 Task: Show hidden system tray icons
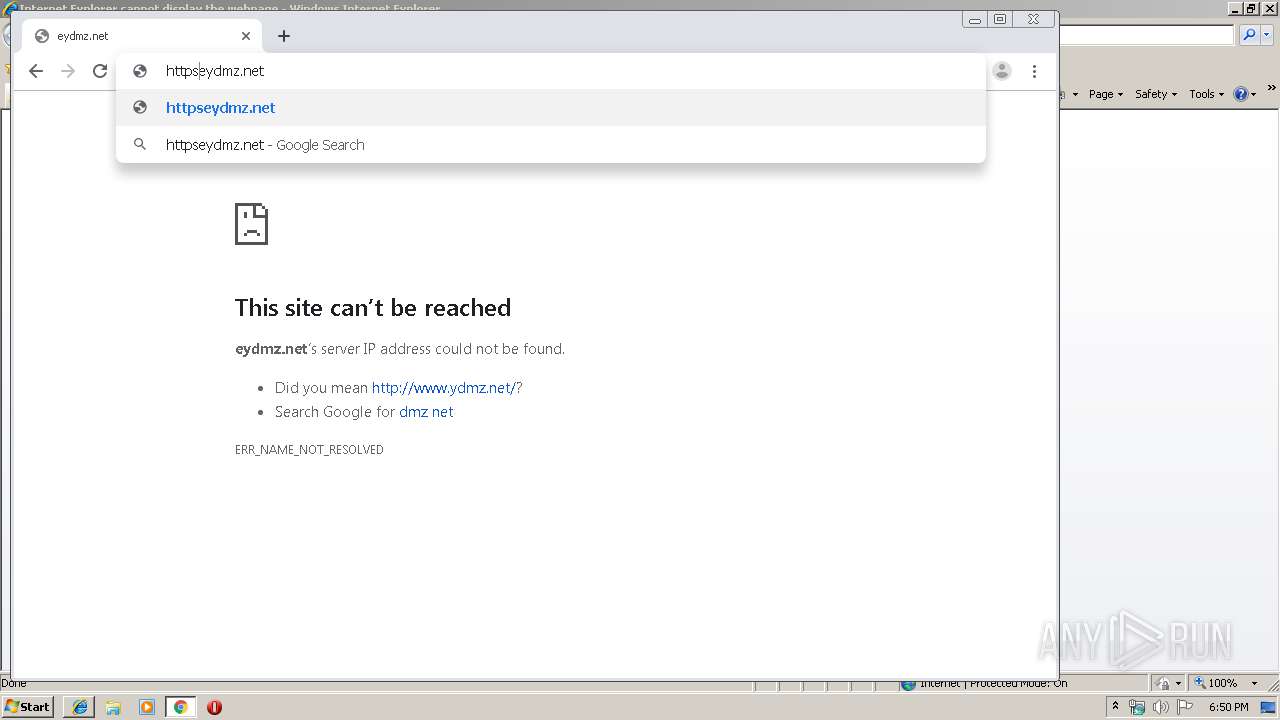tap(1115, 707)
